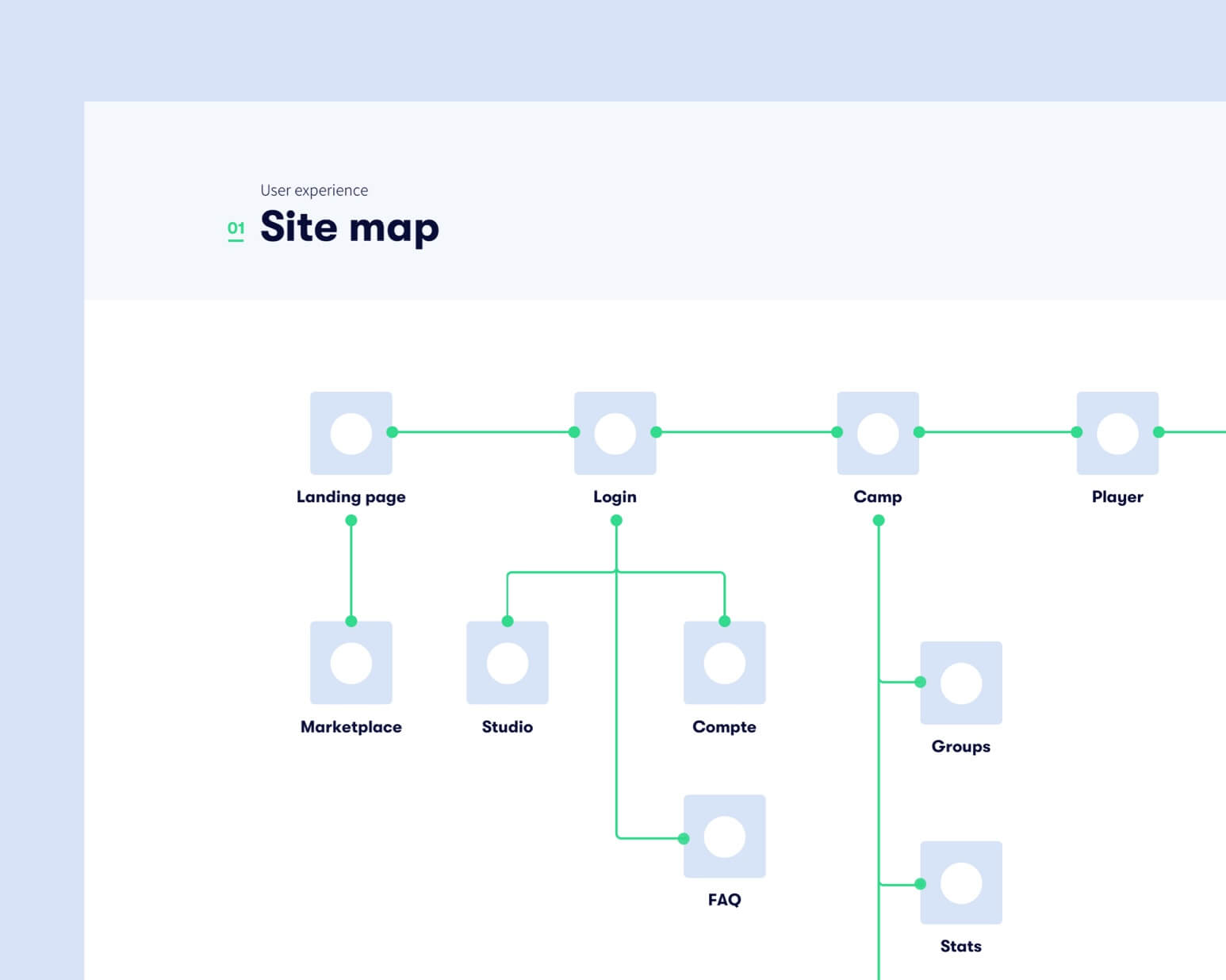Toggle the connector dot below Login

coord(616,520)
